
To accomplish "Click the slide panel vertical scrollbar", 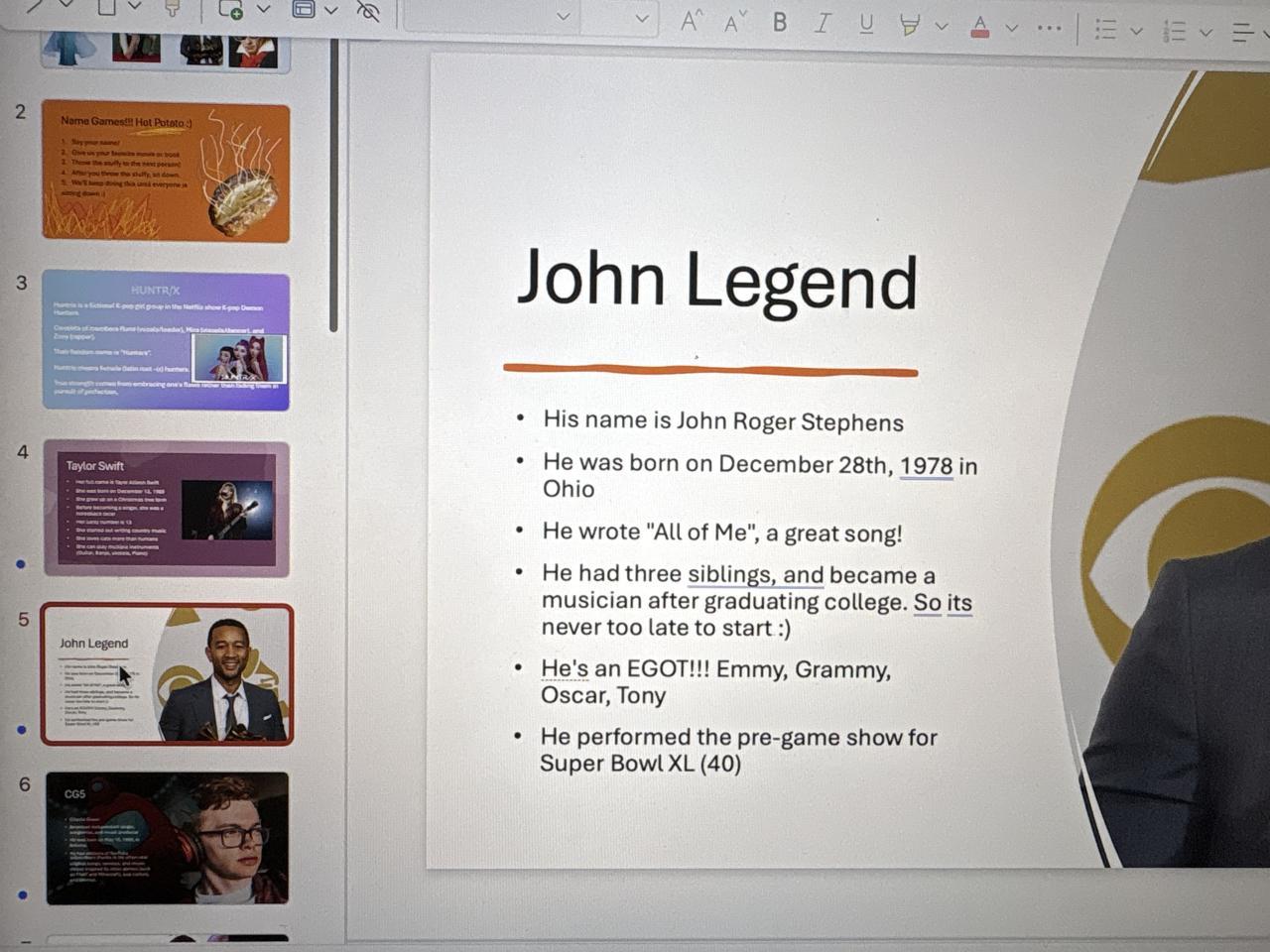I will pos(334,183).
